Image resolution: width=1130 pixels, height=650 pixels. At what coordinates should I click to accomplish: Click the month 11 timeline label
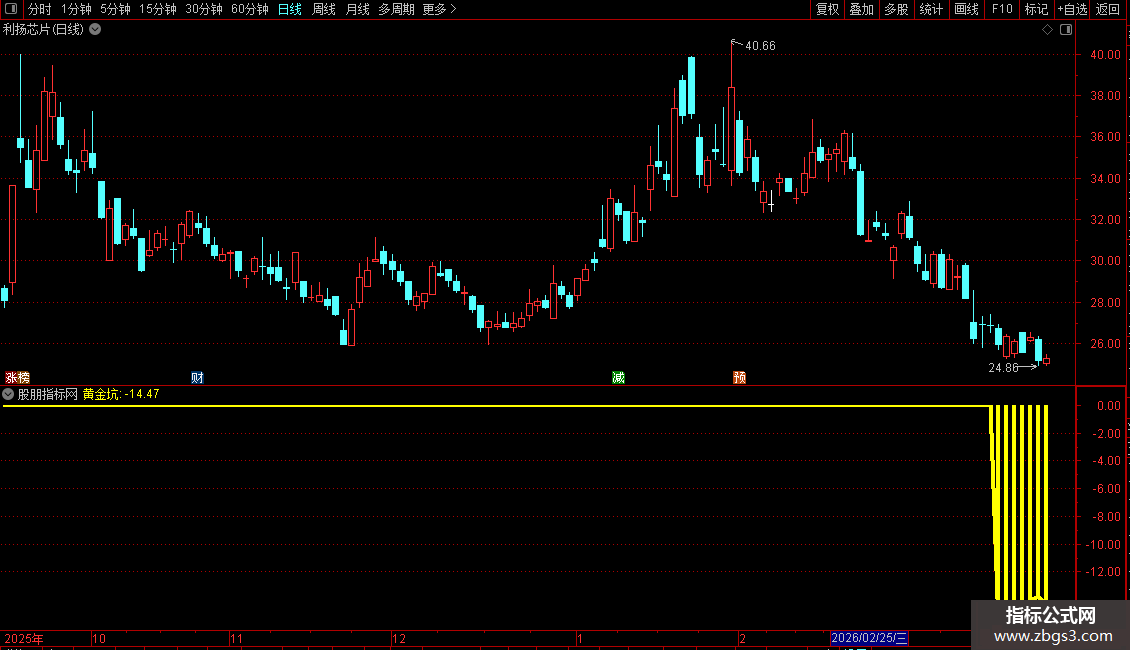coord(236,638)
